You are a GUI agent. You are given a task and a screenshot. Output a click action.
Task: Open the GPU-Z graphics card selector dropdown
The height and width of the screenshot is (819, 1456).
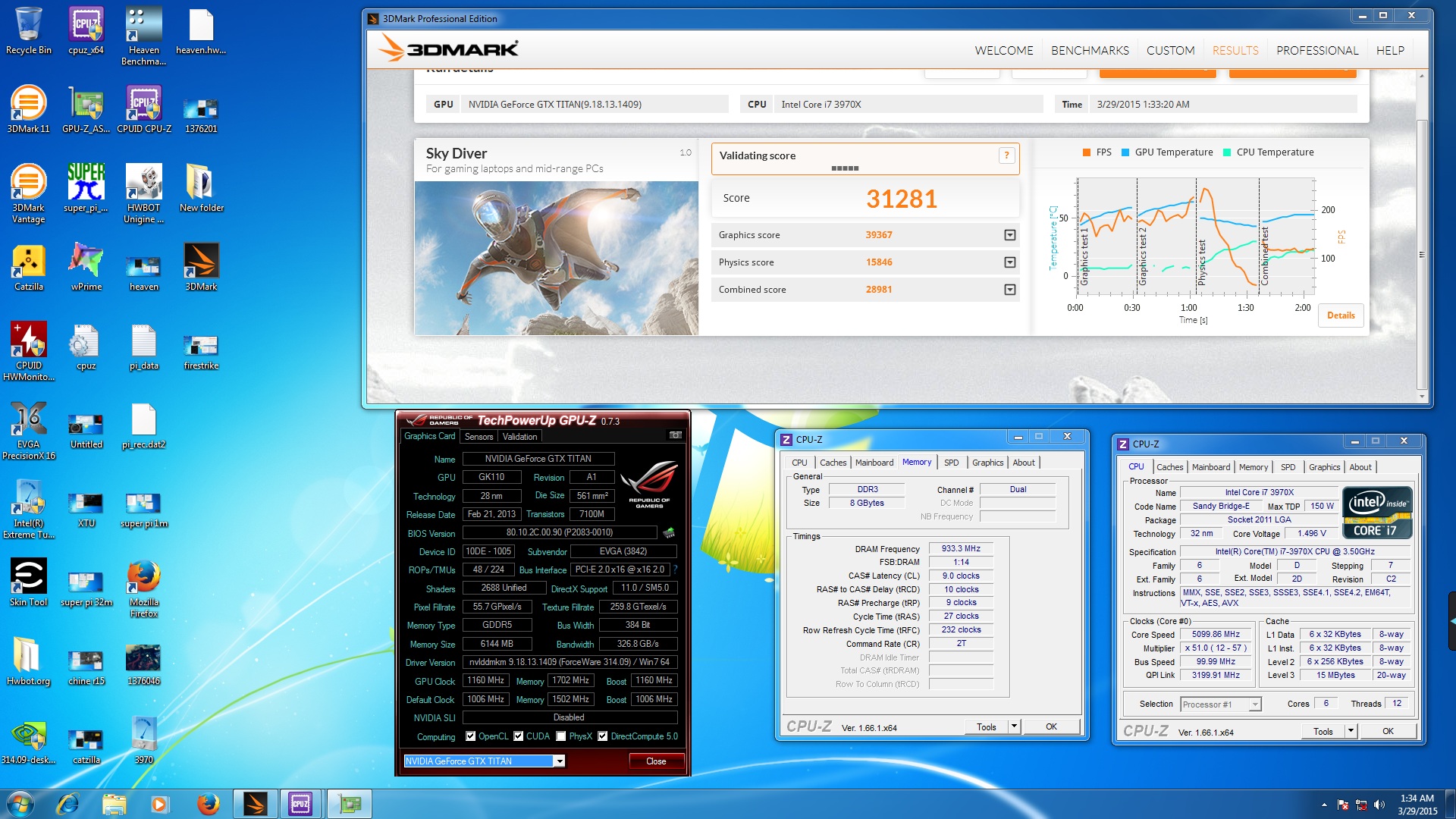tap(560, 761)
